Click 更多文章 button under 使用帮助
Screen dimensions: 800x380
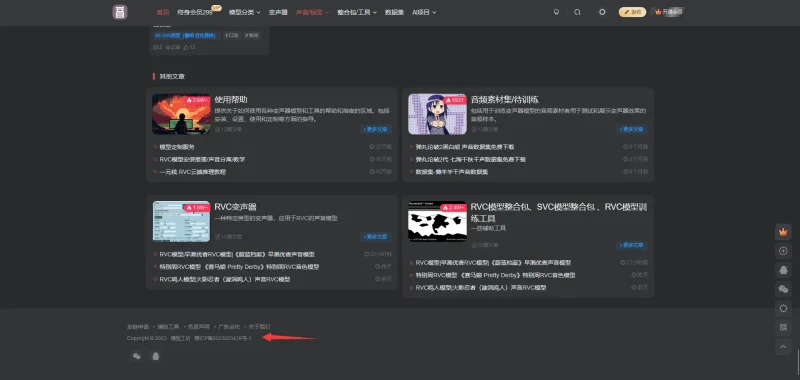click(x=377, y=130)
